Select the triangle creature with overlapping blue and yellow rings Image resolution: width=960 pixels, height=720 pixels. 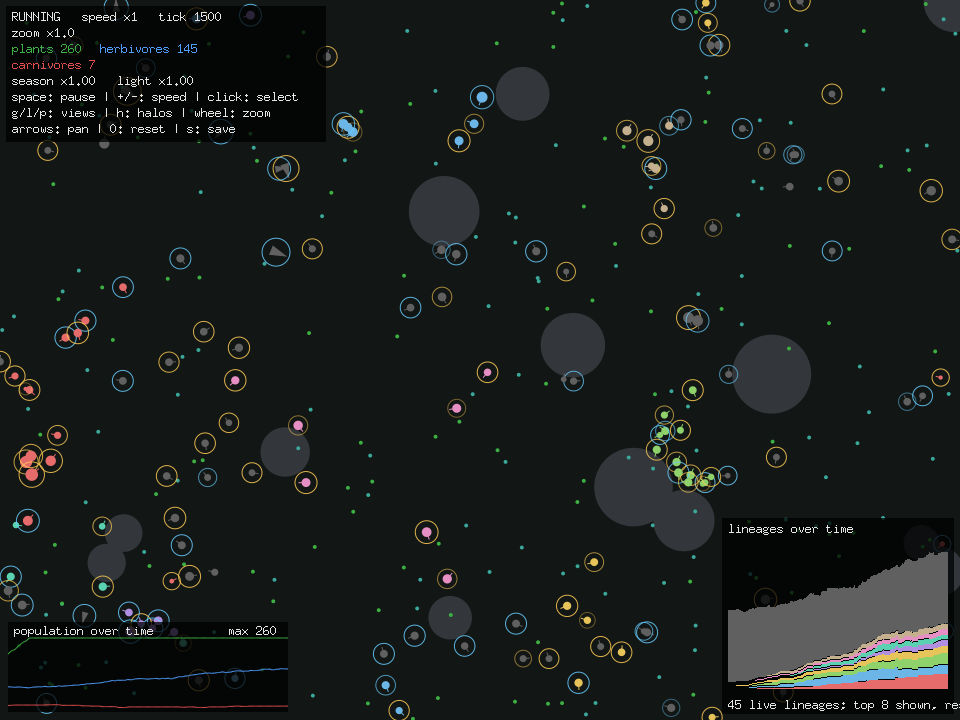click(283, 168)
